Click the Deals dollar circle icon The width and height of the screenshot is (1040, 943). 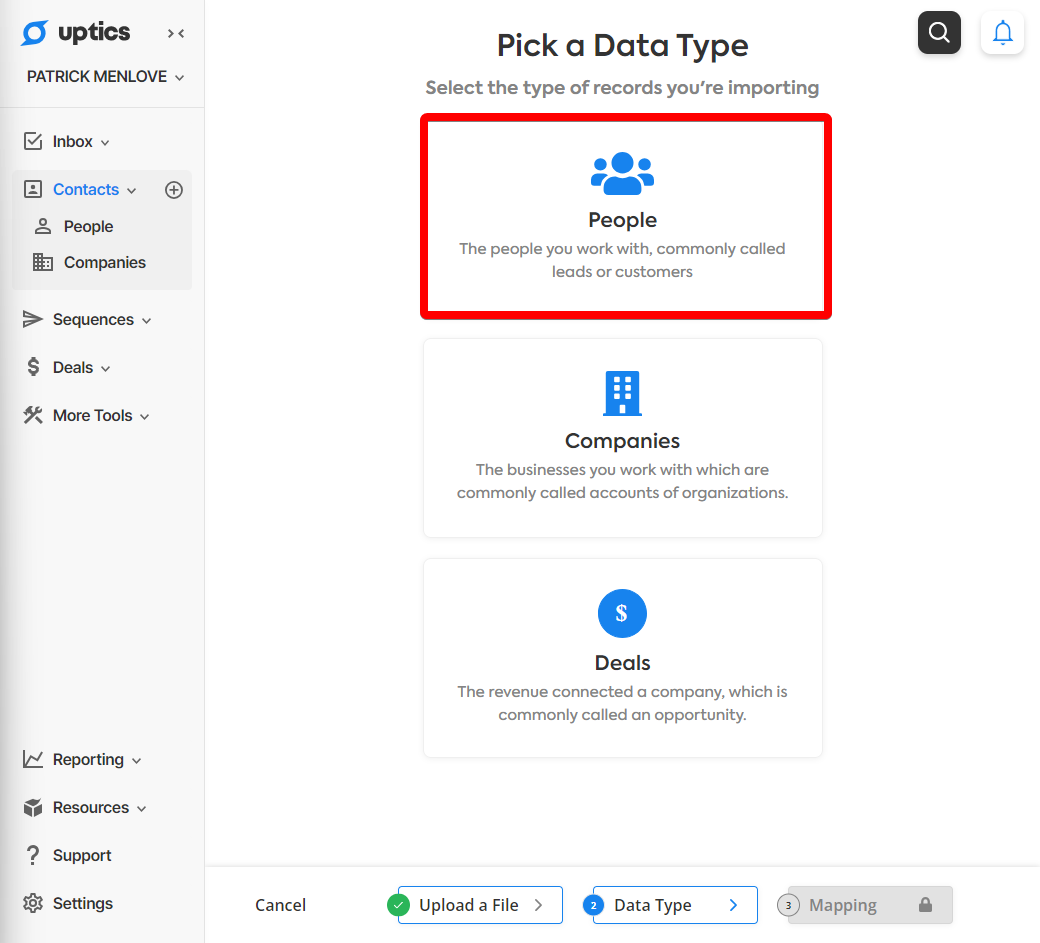pyautogui.click(x=622, y=613)
